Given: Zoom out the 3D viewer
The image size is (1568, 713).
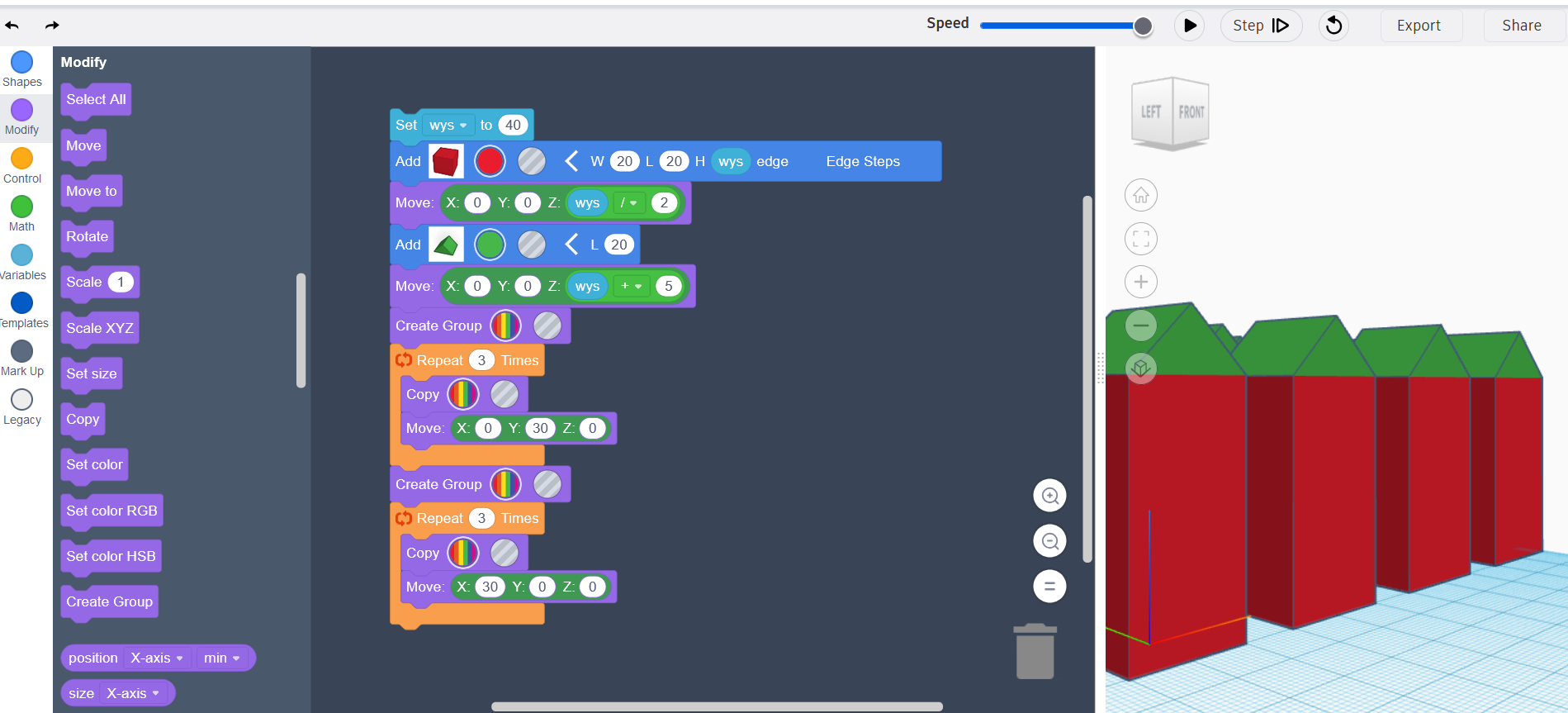Looking at the screenshot, I should 1141,326.
